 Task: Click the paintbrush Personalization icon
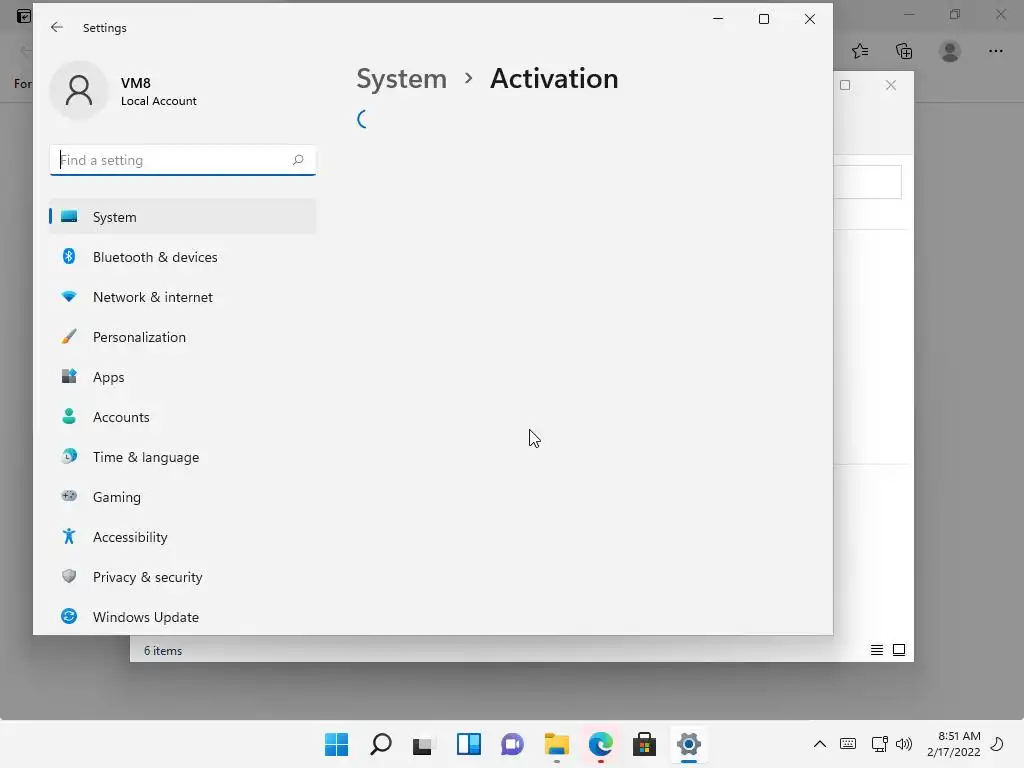pos(69,336)
